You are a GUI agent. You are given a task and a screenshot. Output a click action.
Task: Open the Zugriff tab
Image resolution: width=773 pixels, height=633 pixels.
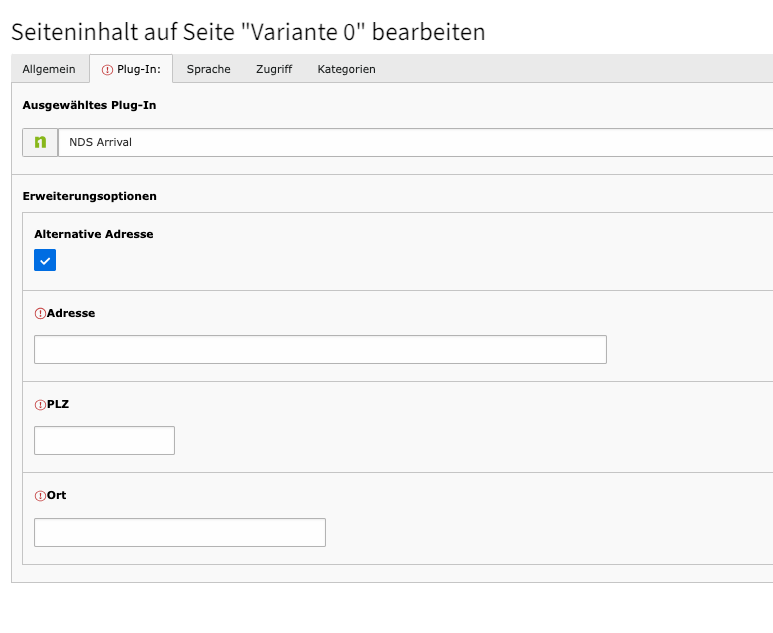pos(274,69)
